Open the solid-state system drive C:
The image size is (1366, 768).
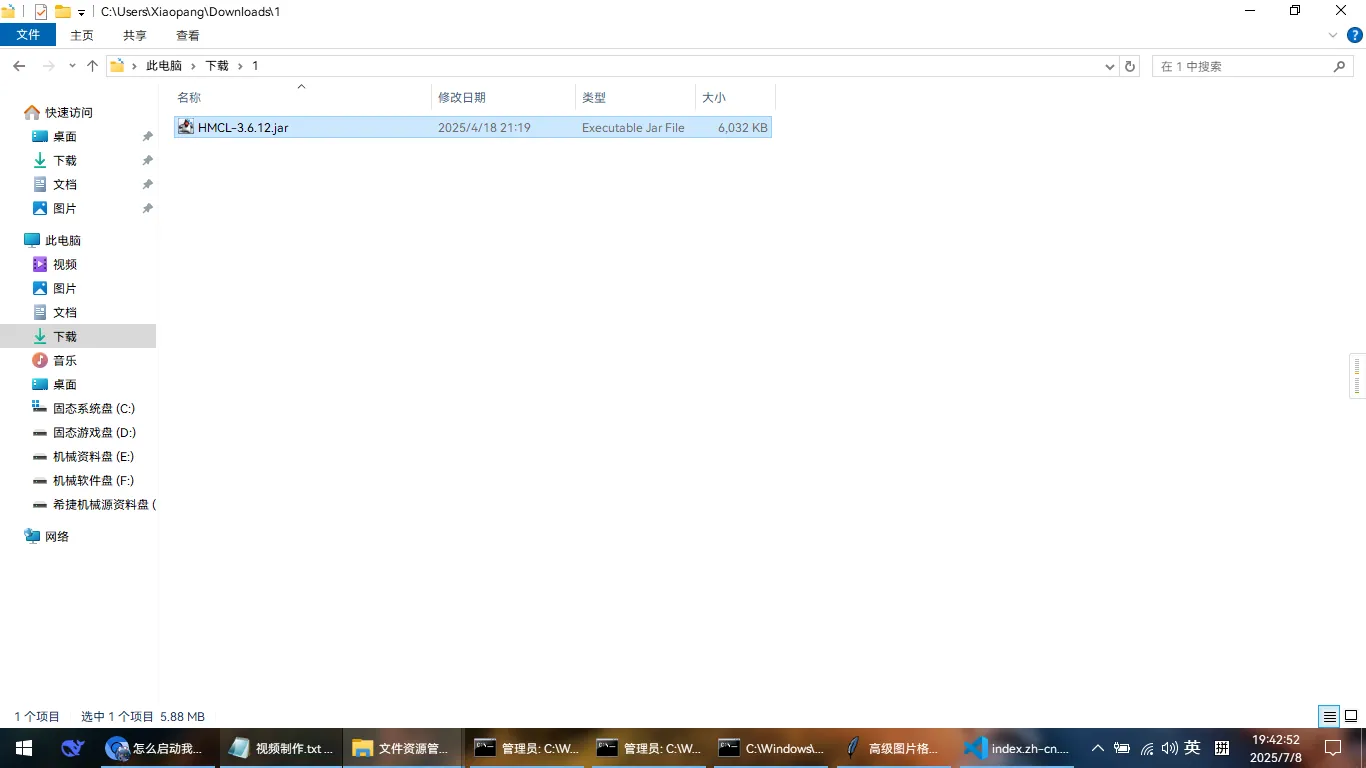tap(93, 408)
